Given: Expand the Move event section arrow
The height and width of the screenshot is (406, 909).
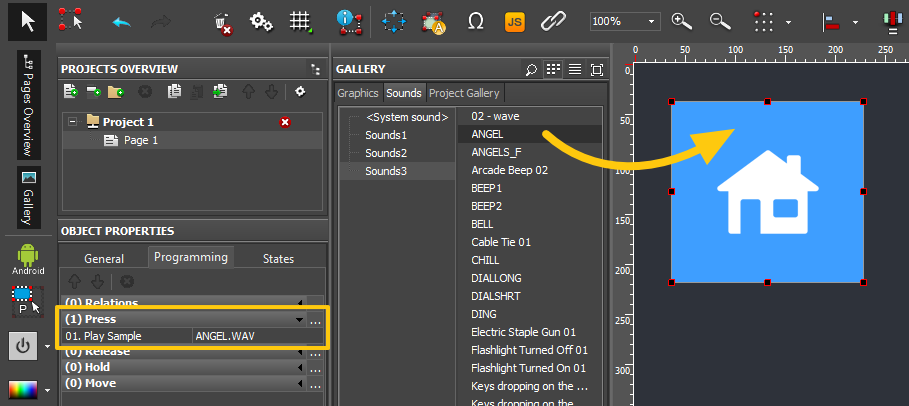Looking at the screenshot, I should point(299,383).
